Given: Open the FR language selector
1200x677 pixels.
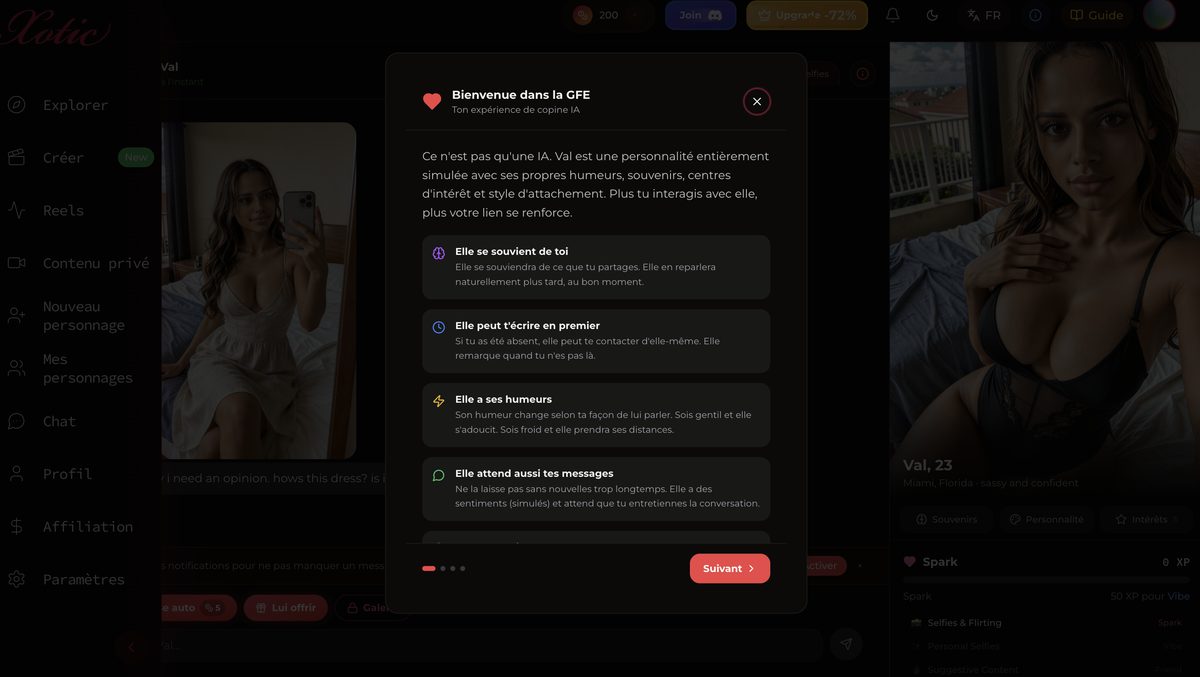Looking at the screenshot, I should point(984,15).
